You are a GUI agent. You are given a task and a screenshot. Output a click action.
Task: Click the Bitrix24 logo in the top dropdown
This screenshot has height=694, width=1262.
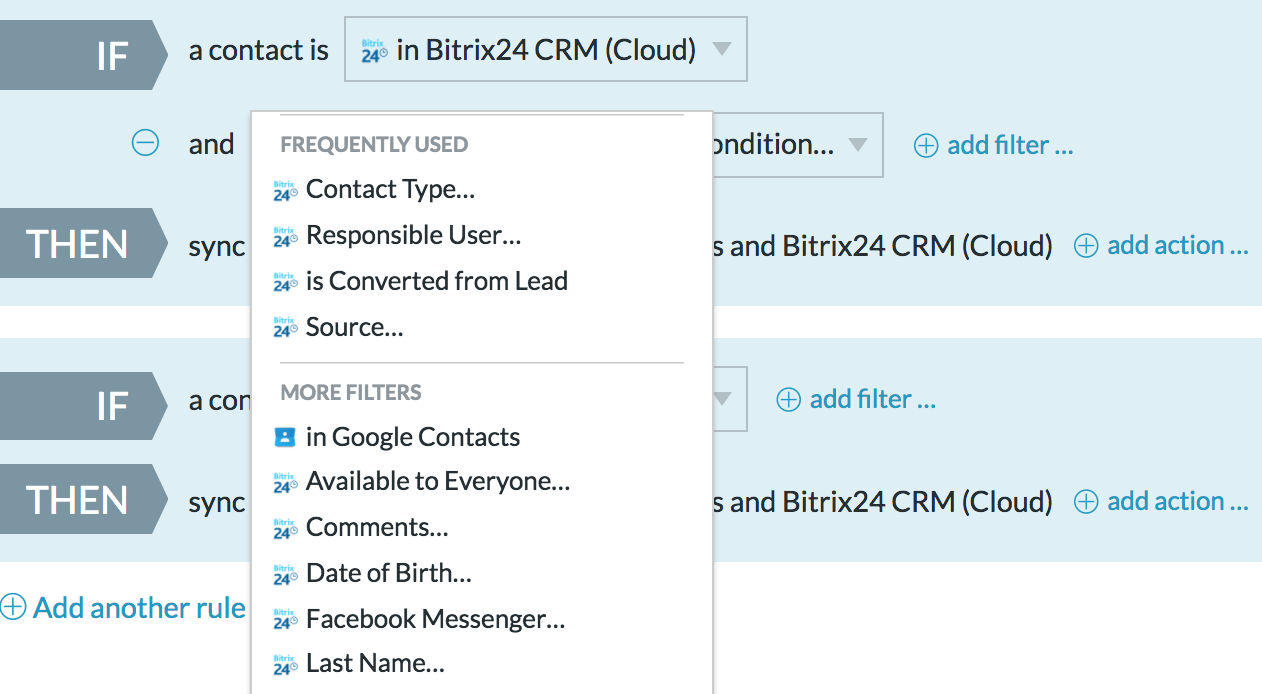374,50
